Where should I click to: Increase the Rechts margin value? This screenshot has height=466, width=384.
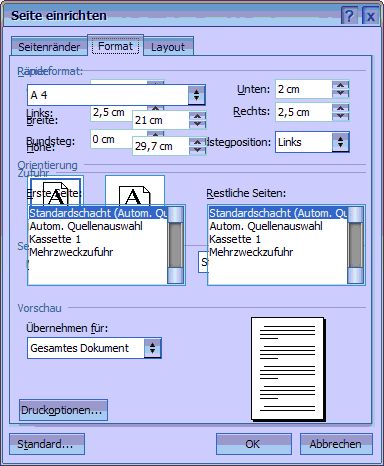coord(341,108)
